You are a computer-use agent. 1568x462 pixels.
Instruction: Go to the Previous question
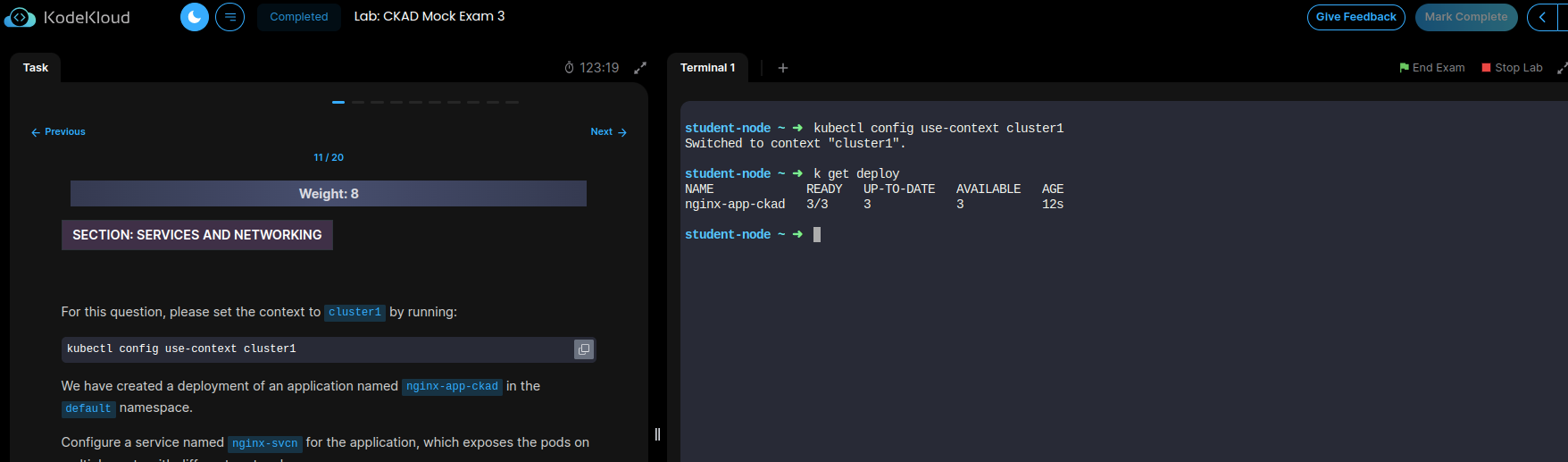pyautogui.click(x=59, y=132)
